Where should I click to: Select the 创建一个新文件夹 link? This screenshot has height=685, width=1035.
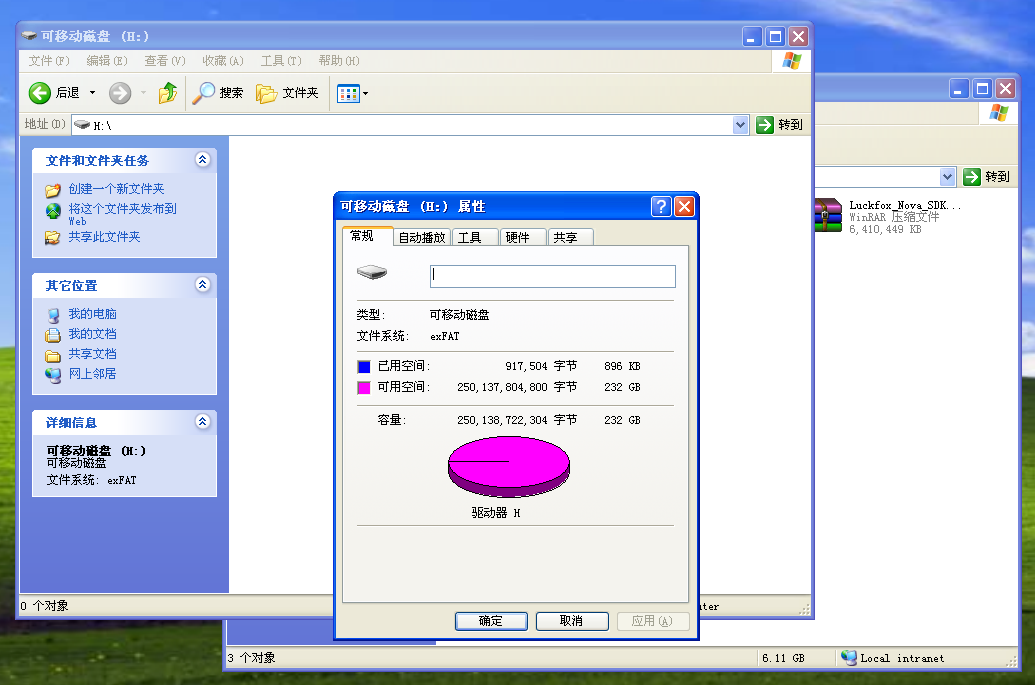click(116, 189)
